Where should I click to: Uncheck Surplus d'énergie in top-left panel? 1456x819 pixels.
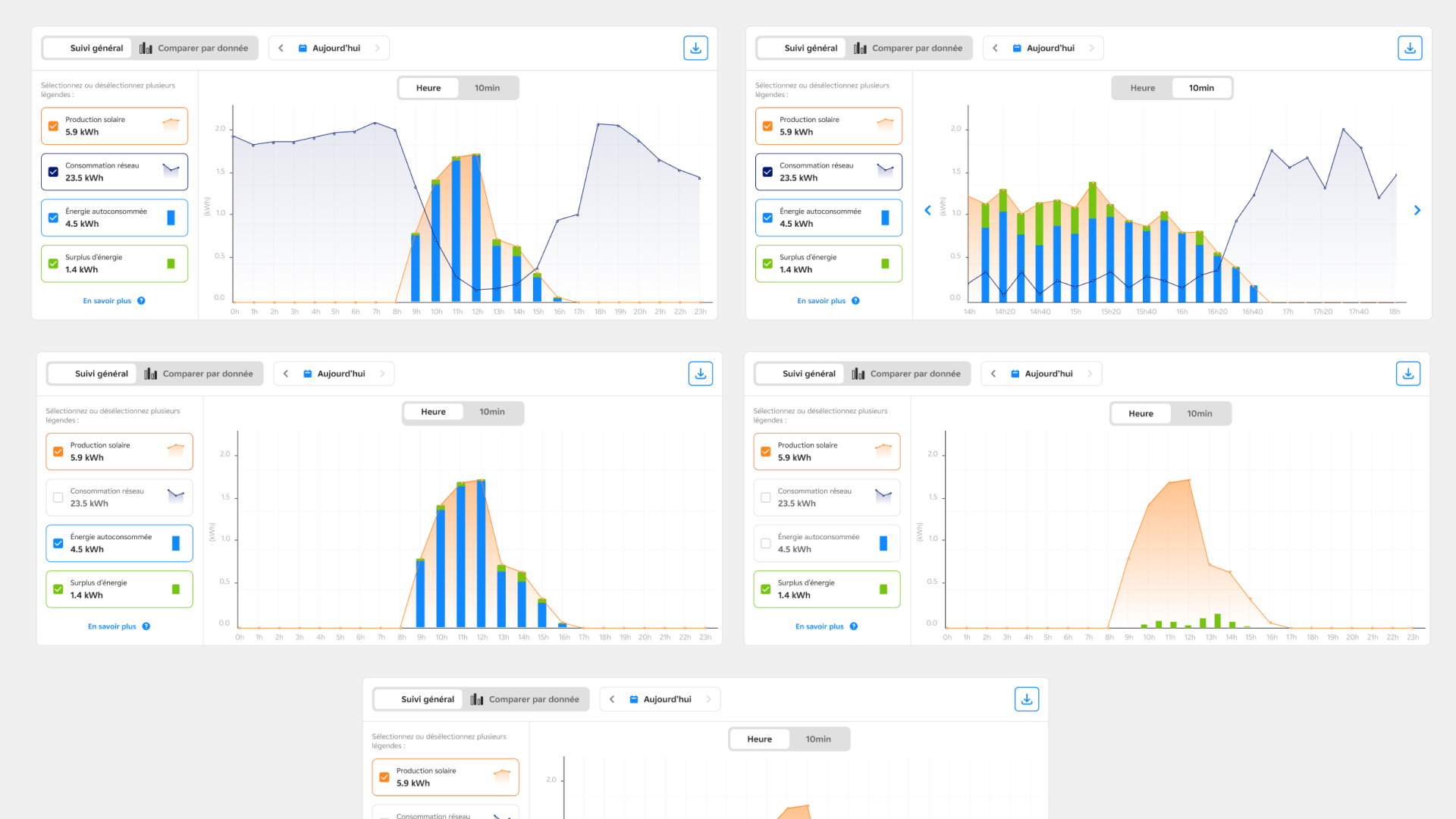(x=53, y=264)
